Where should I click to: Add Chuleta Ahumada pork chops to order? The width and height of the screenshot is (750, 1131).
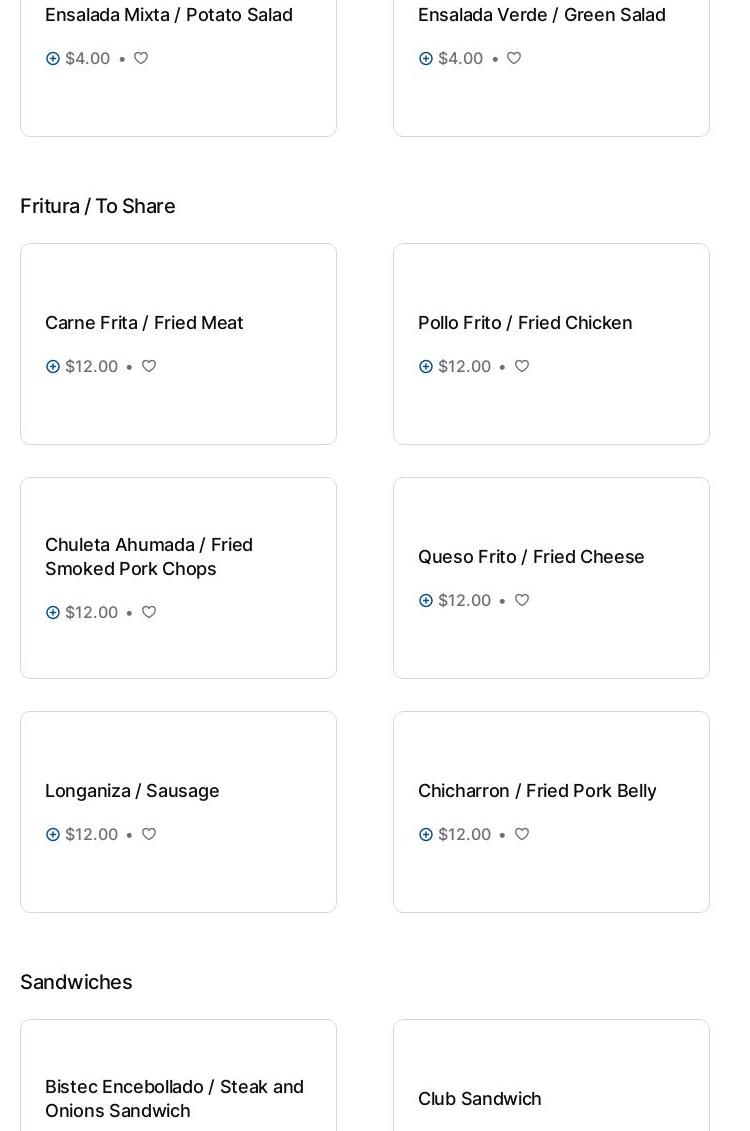53,613
